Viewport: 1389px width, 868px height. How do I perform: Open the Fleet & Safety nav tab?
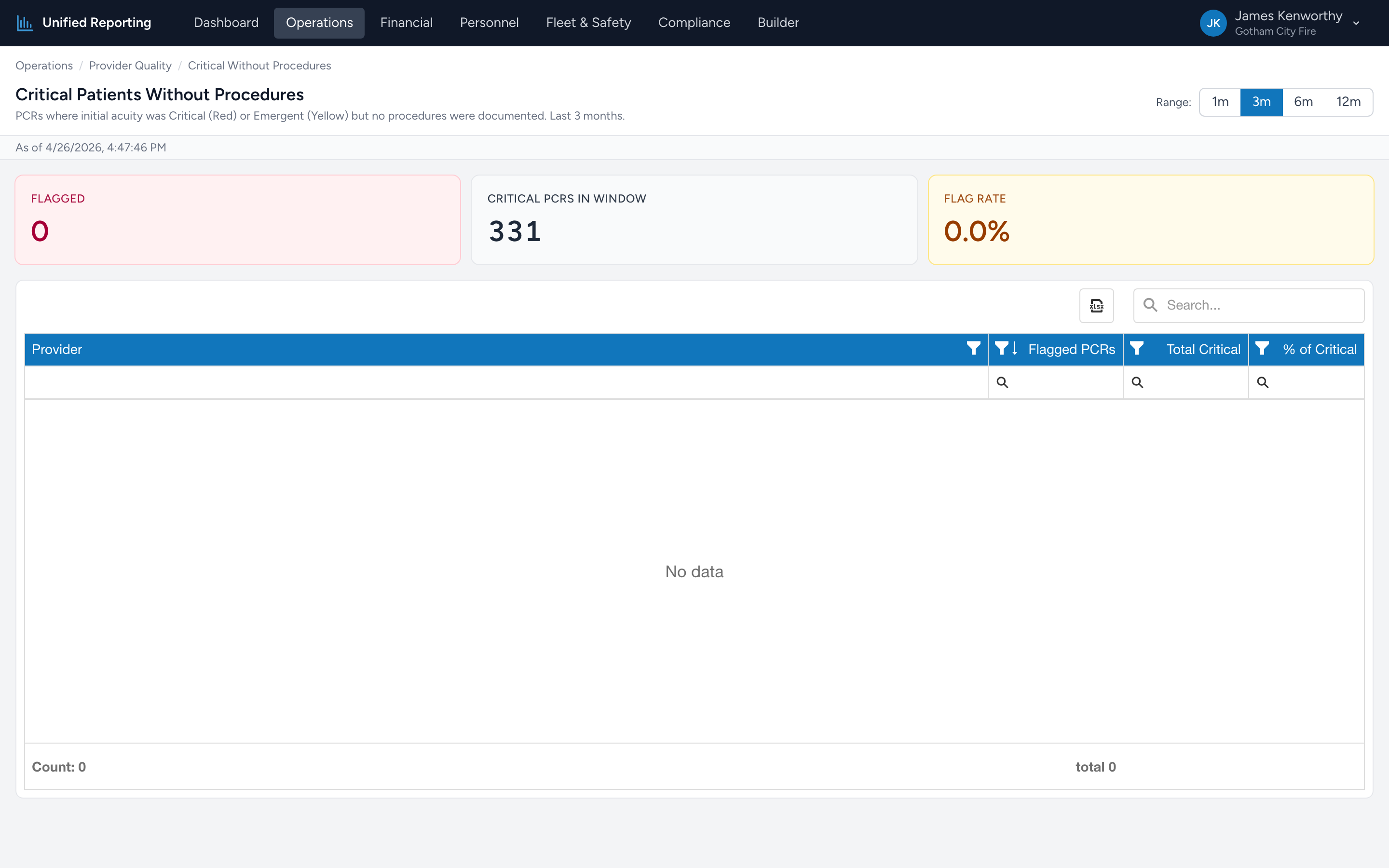coord(588,23)
